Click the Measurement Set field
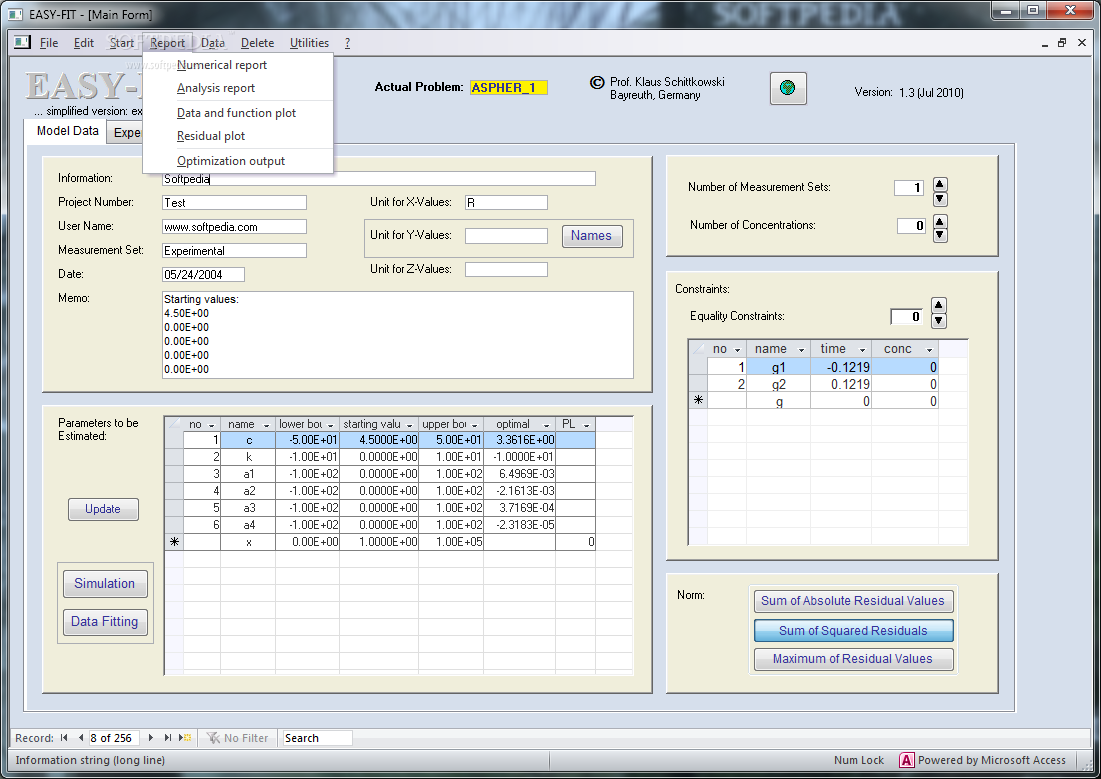Image resolution: width=1101 pixels, height=779 pixels. tap(235, 251)
